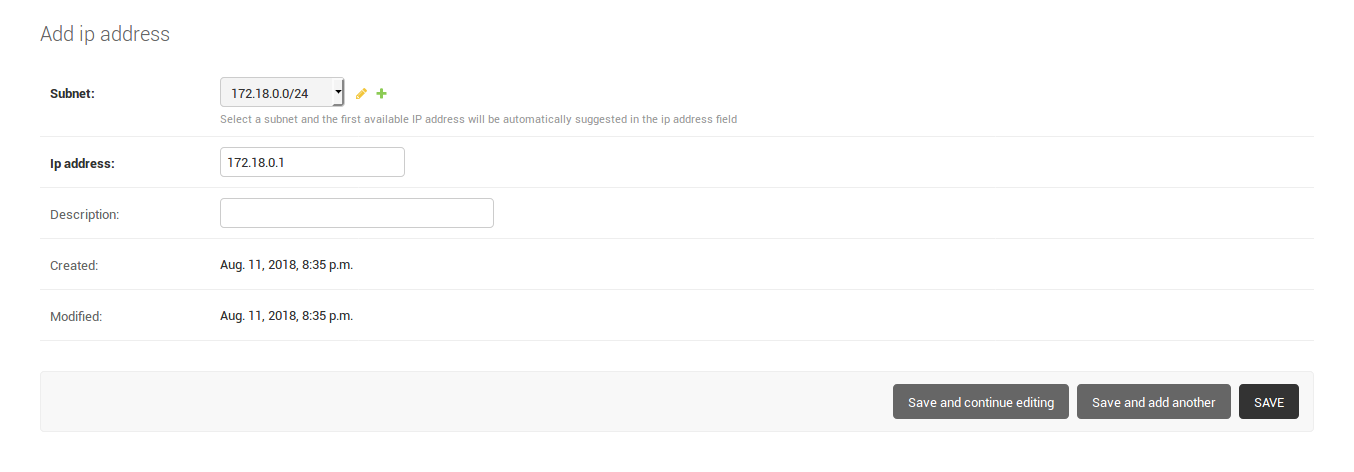Click Save and add another button
Viewport: 1354px width, 472px height.
1154,402
